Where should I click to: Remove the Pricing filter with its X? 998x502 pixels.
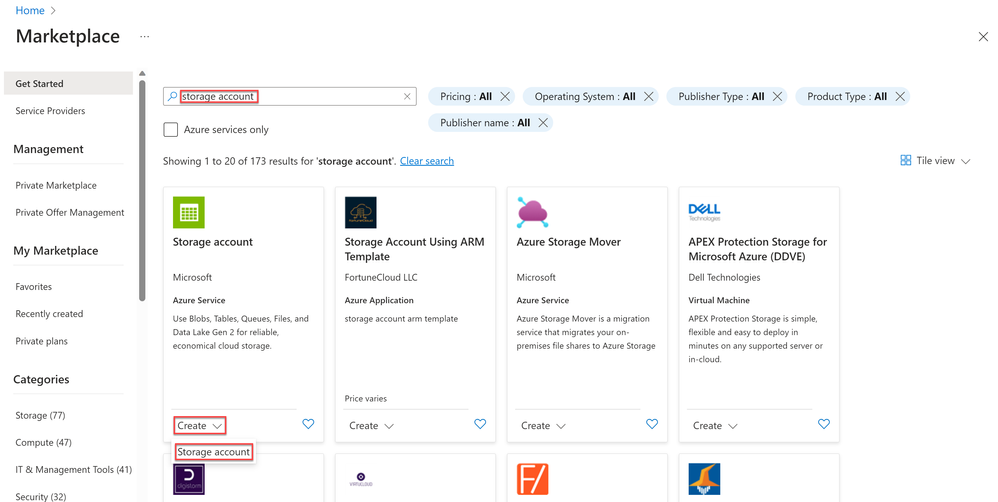pyautogui.click(x=505, y=97)
